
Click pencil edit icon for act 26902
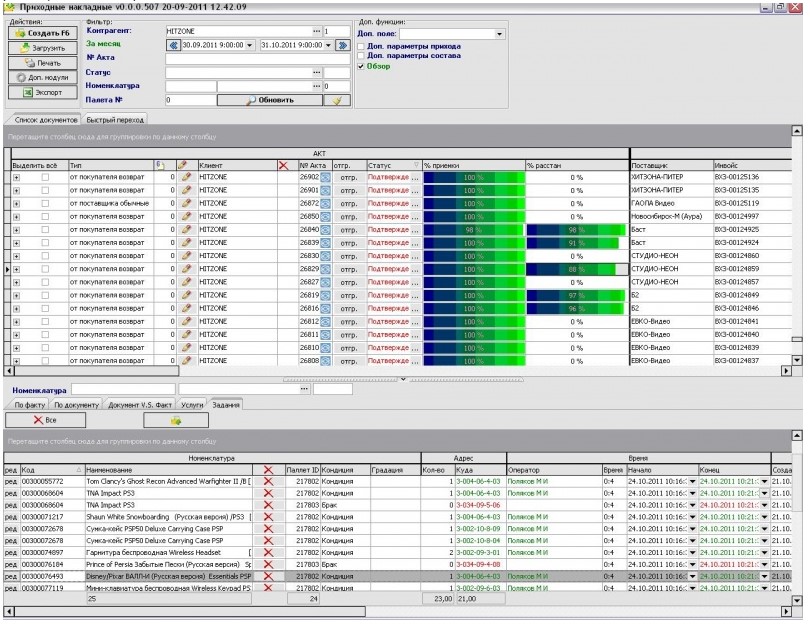(x=184, y=176)
